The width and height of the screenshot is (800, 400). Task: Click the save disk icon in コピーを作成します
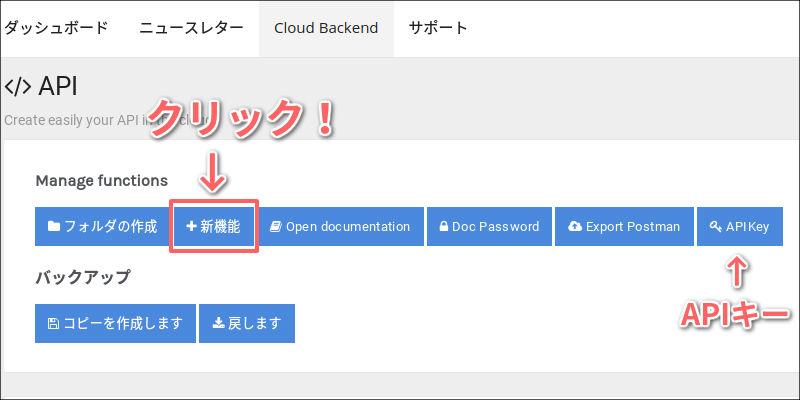tap(53, 323)
